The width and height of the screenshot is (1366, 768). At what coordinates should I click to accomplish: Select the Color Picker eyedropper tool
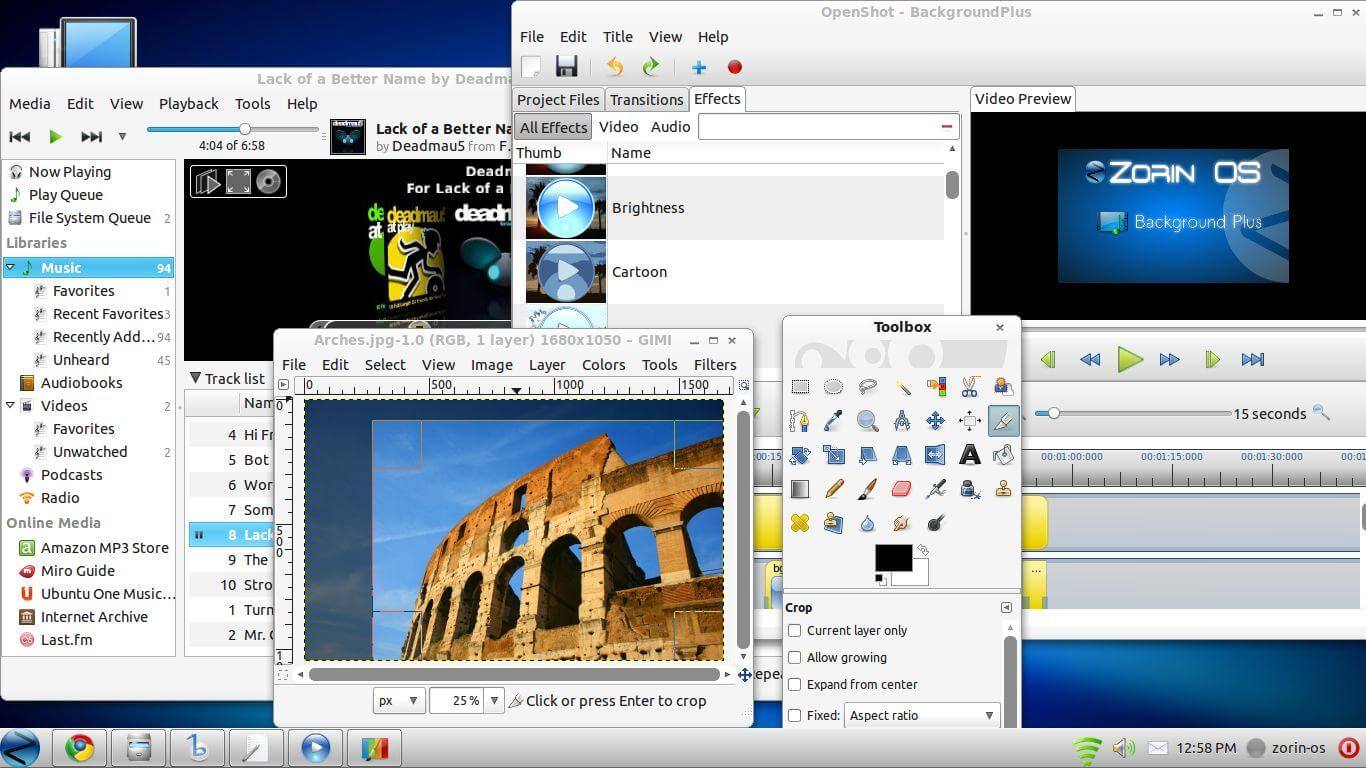pos(833,421)
